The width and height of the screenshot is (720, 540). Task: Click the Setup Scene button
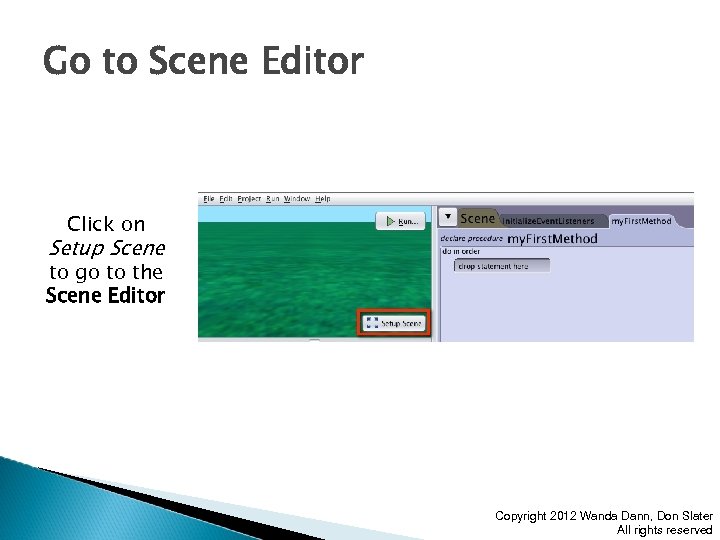click(x=394, y=323)
